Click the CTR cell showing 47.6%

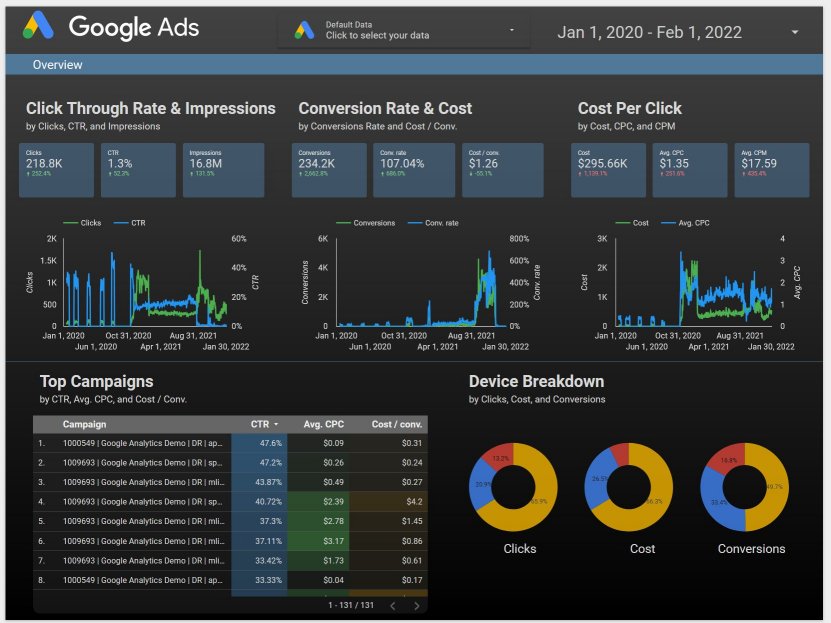point(259,443)
